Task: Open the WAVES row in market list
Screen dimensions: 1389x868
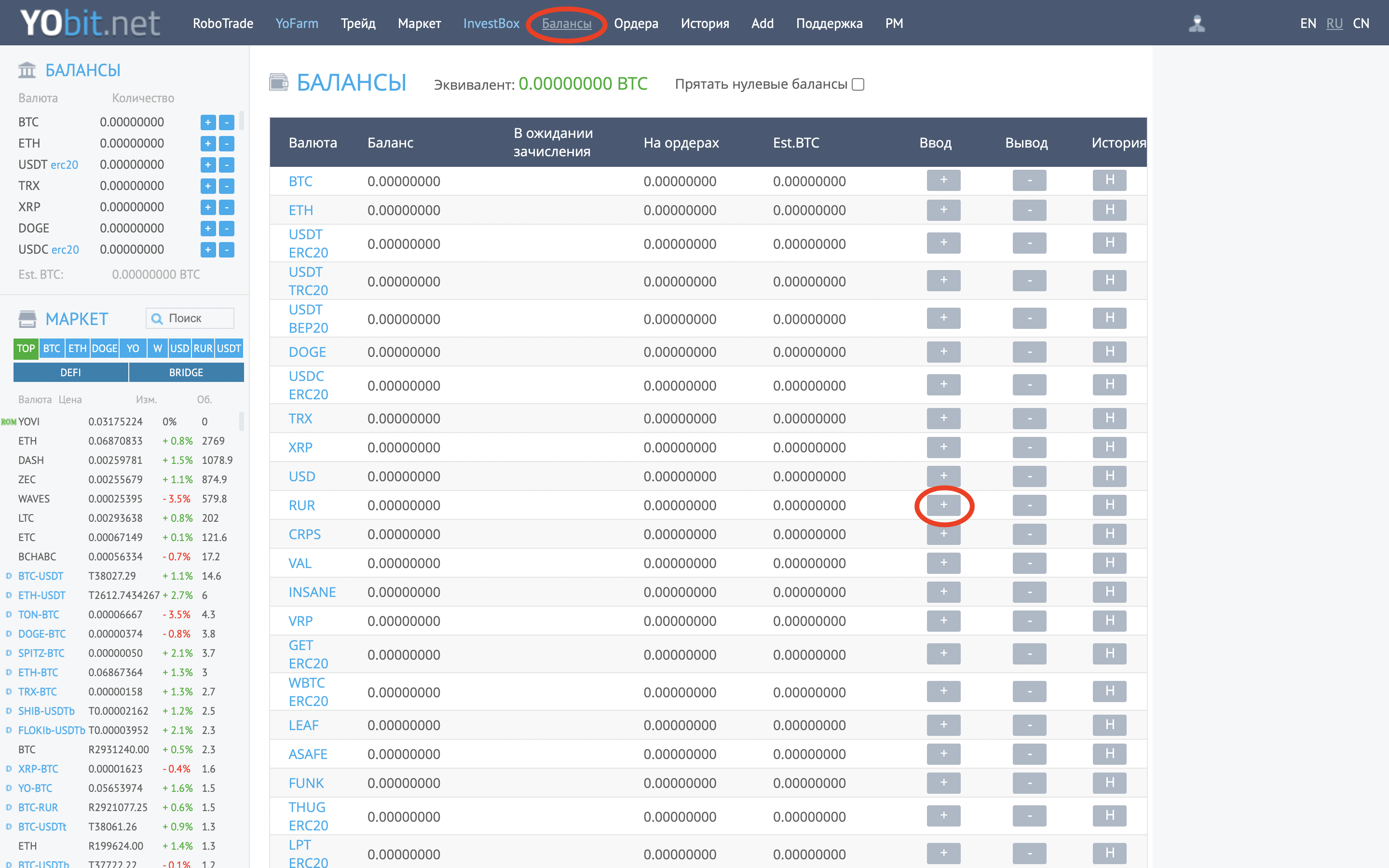Action: click(x=124, y=499)
